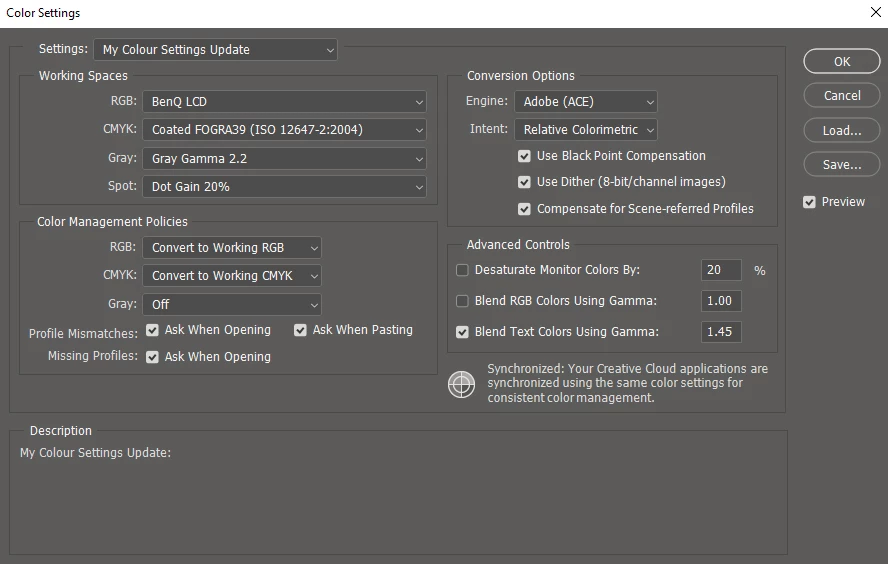The height and width of the screenshot is (564, 888).
Task: Open CMYK working space Coated FOGRA39 dropdown
Action: (x=284, y=130)
